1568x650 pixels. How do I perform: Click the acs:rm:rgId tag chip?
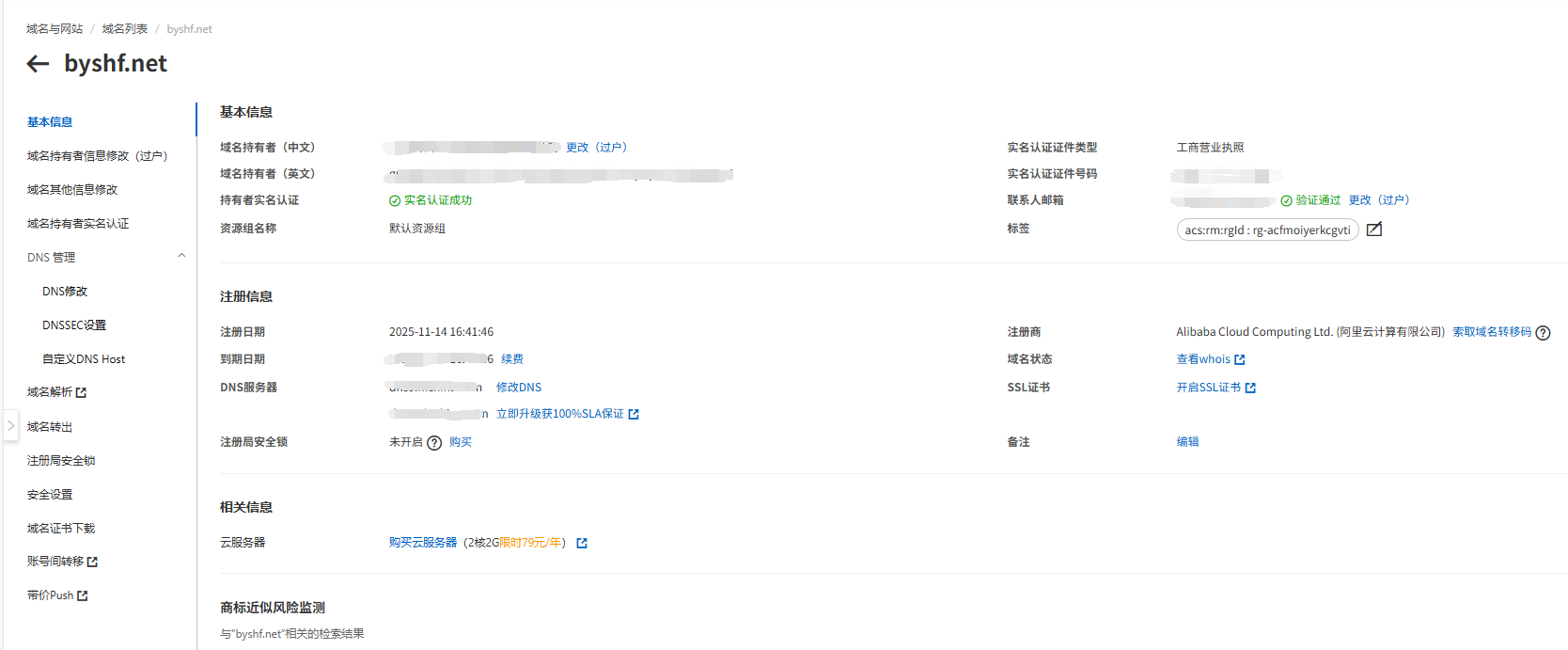point(1267,230)
